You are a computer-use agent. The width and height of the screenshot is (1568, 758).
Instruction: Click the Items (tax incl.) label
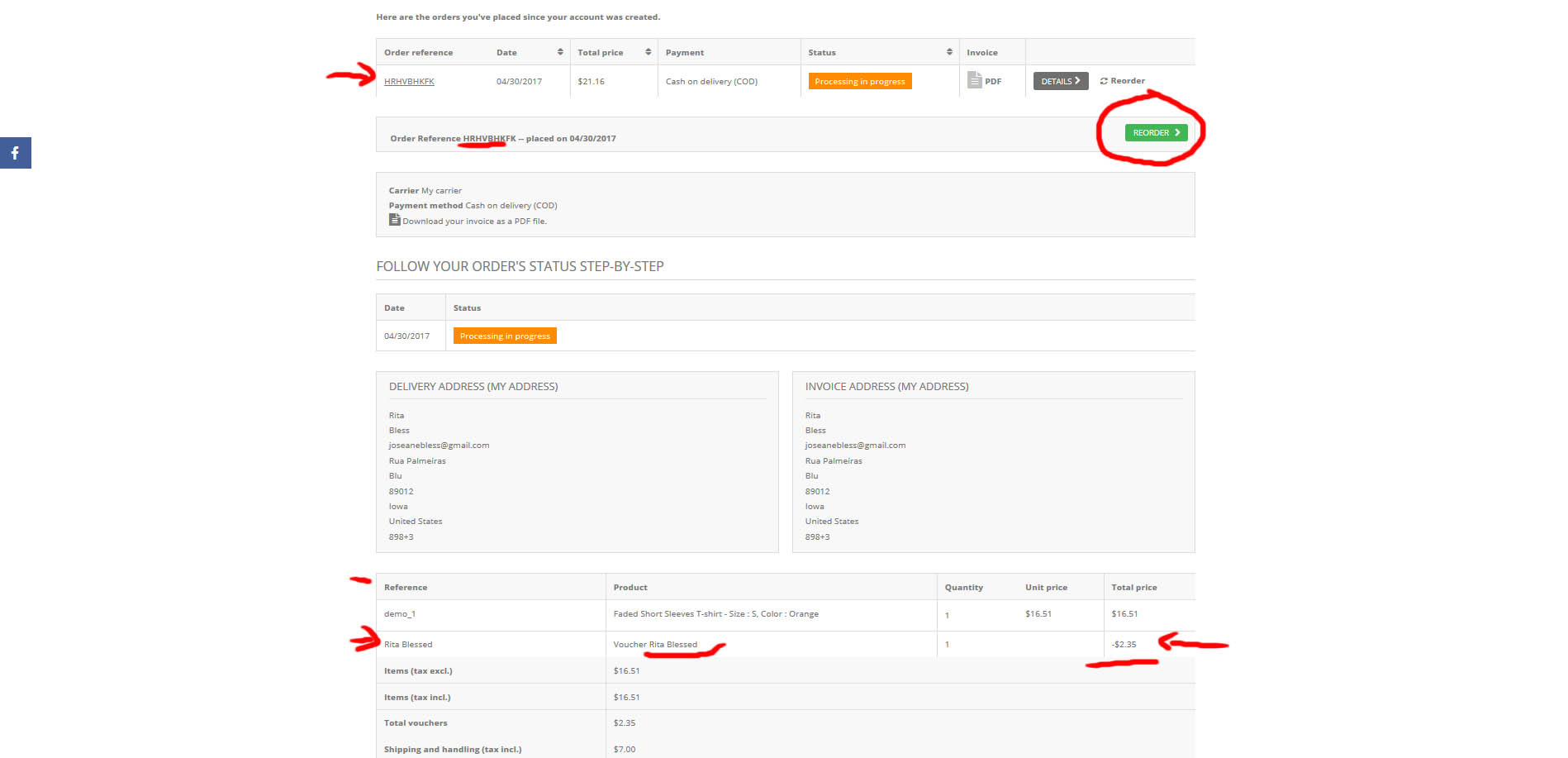point(417,697)
